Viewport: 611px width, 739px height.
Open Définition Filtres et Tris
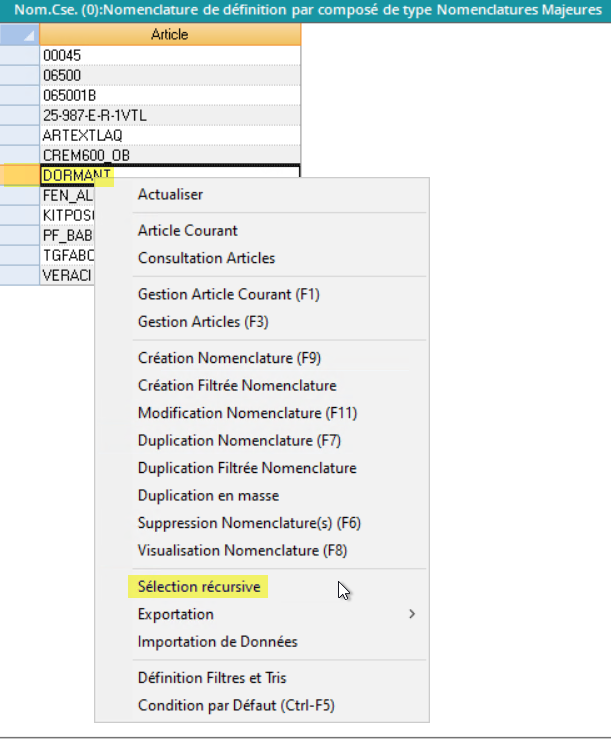(x=212, y=678)
